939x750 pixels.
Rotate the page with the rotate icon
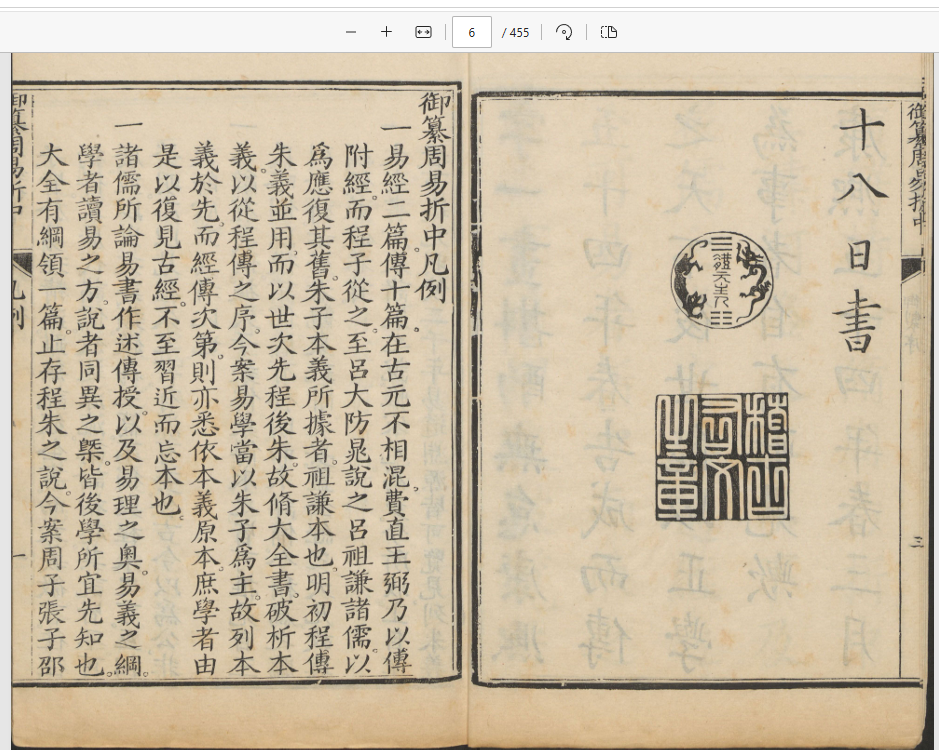point(564,32)
